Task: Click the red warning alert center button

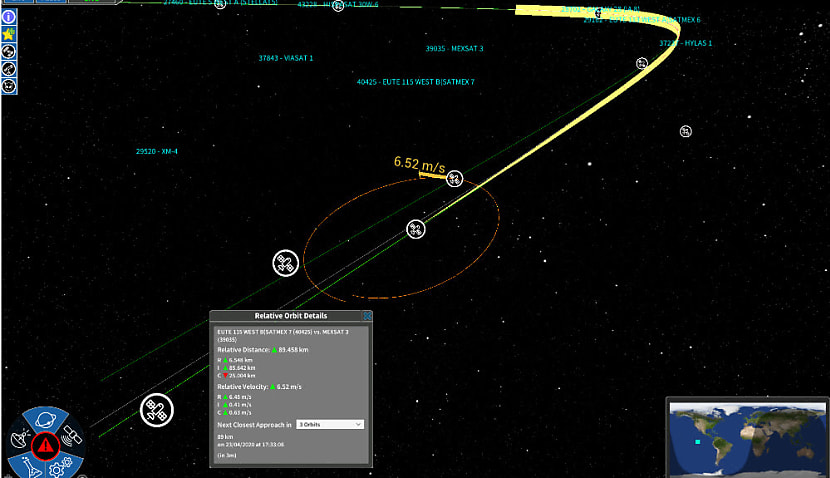Action: click(x=46, y=446)
